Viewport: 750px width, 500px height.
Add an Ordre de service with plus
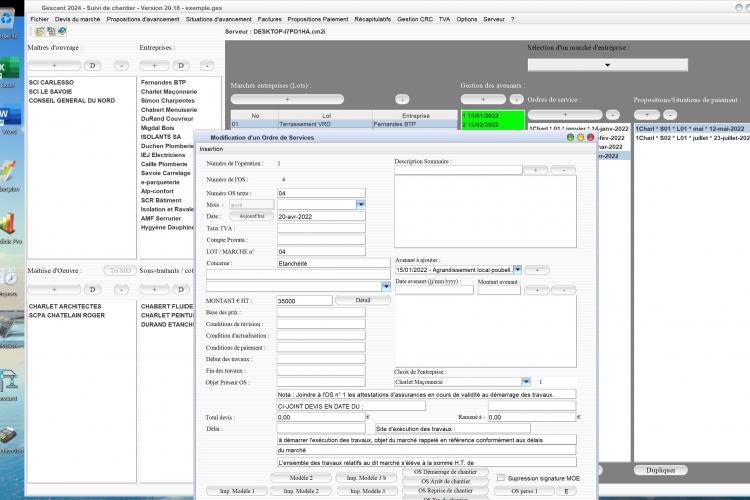pos(565,115)
